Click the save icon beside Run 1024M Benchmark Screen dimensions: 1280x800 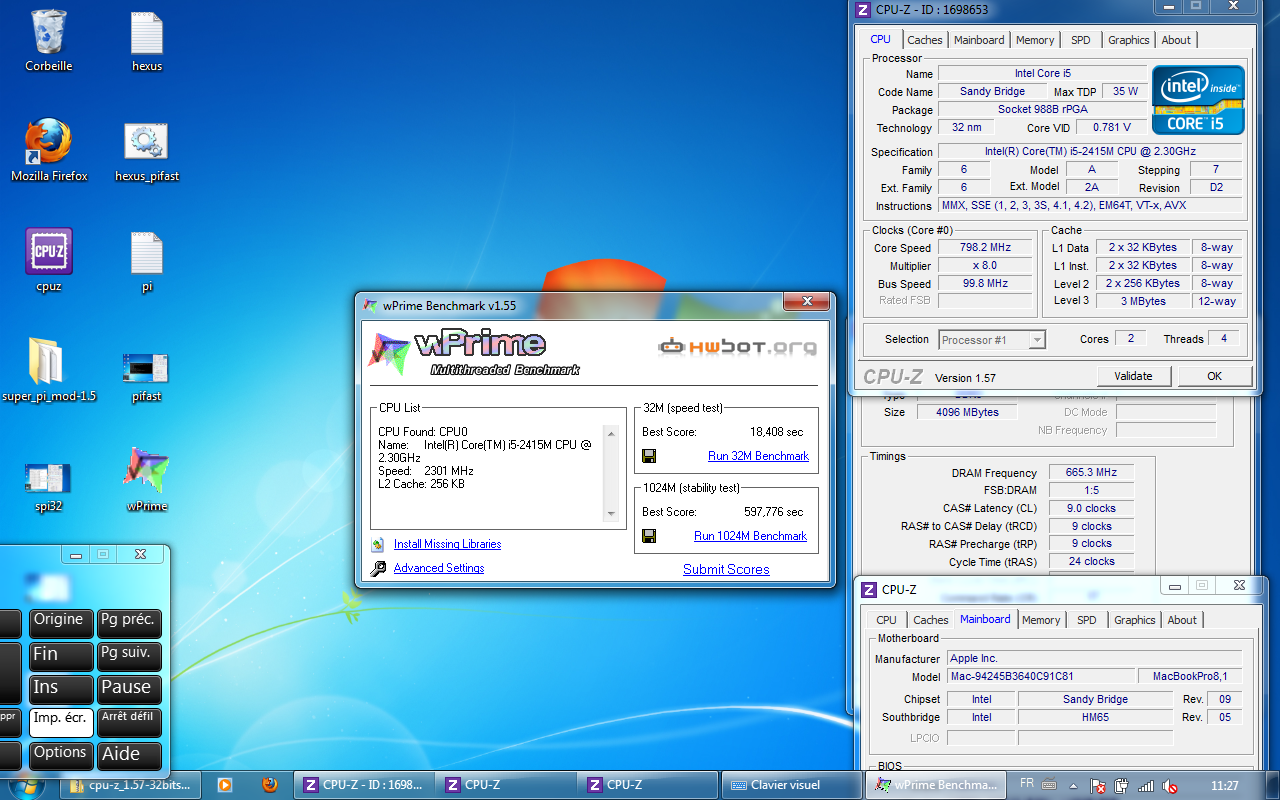point(649,536)
